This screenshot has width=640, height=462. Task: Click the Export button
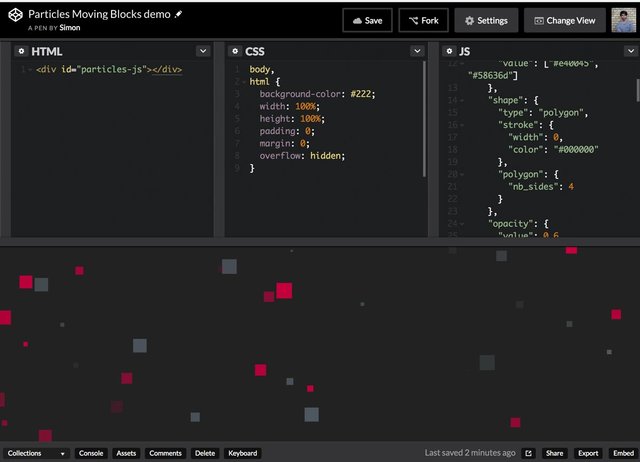click(588, 453)
